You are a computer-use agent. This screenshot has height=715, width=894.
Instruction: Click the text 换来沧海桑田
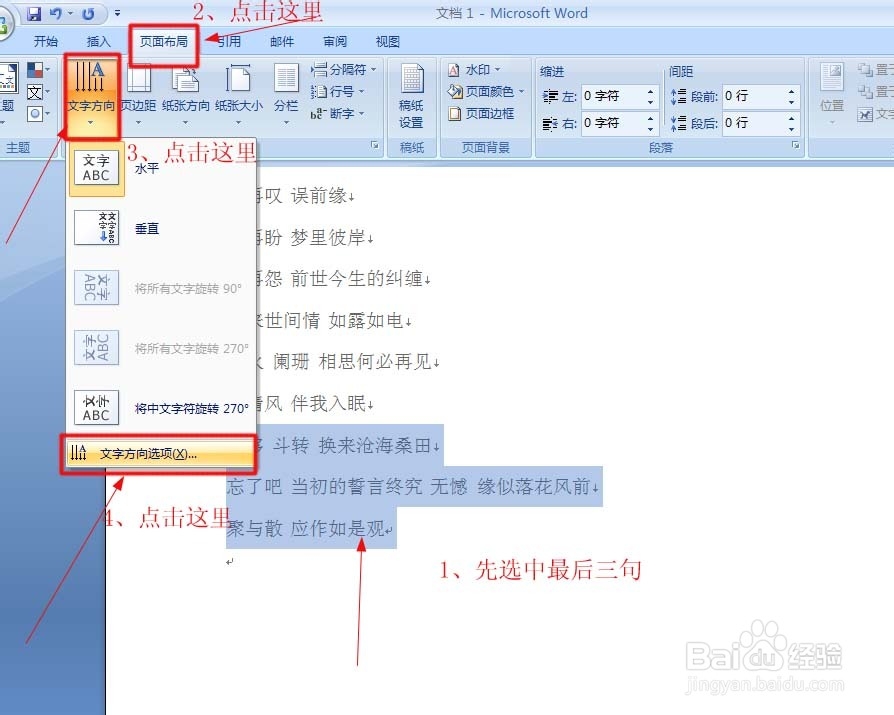coord(375,445)
